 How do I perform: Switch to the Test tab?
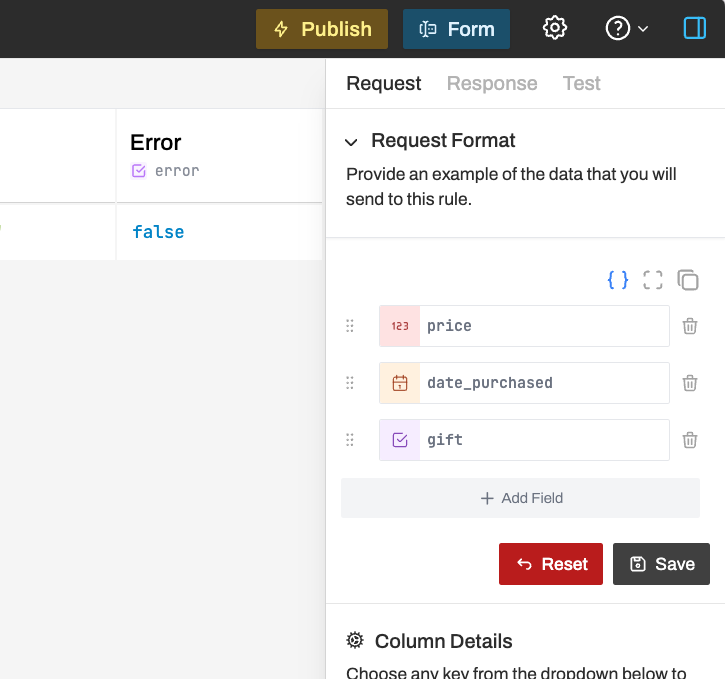[x=581, y=84]
